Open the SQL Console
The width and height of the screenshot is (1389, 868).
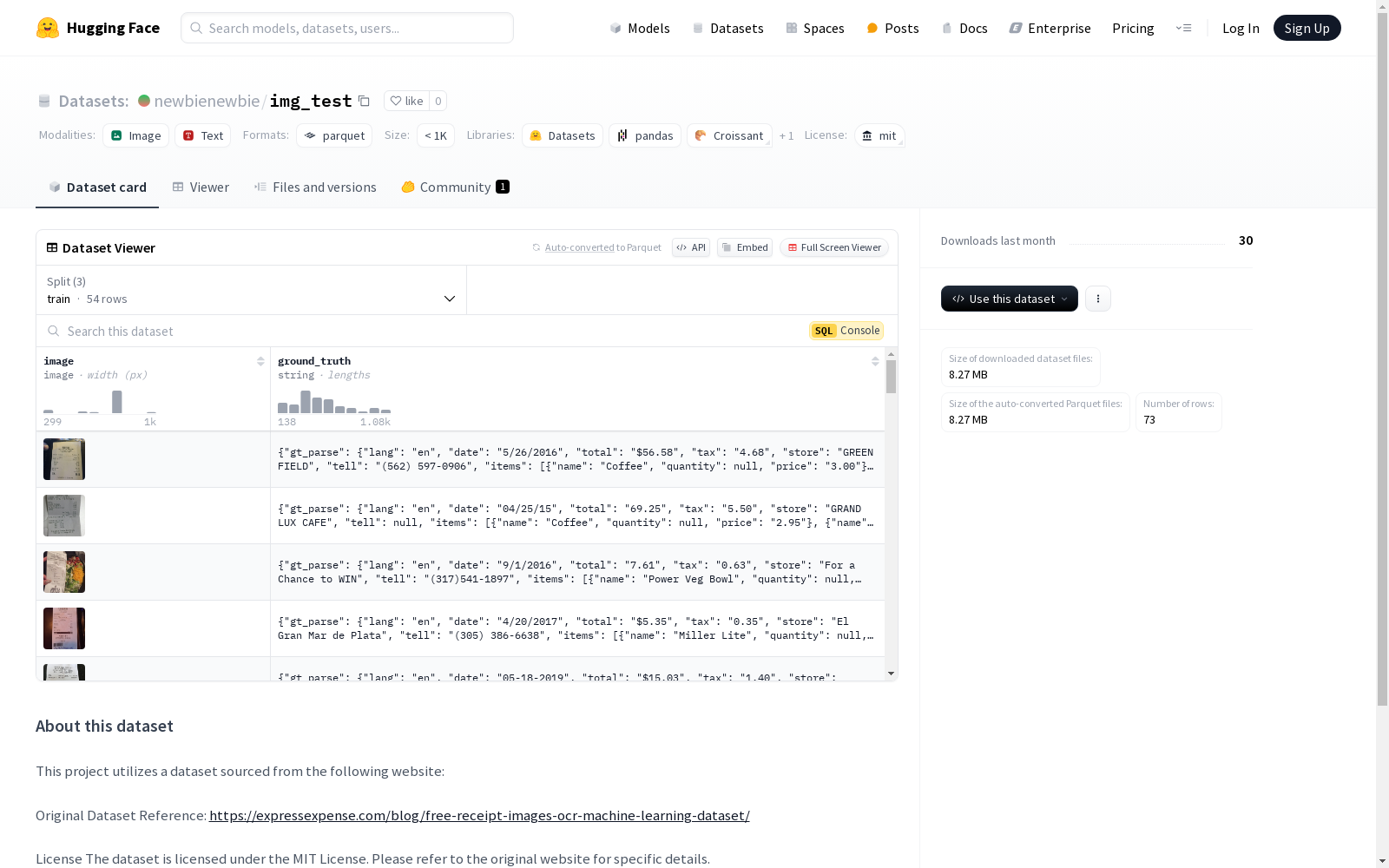846,331
